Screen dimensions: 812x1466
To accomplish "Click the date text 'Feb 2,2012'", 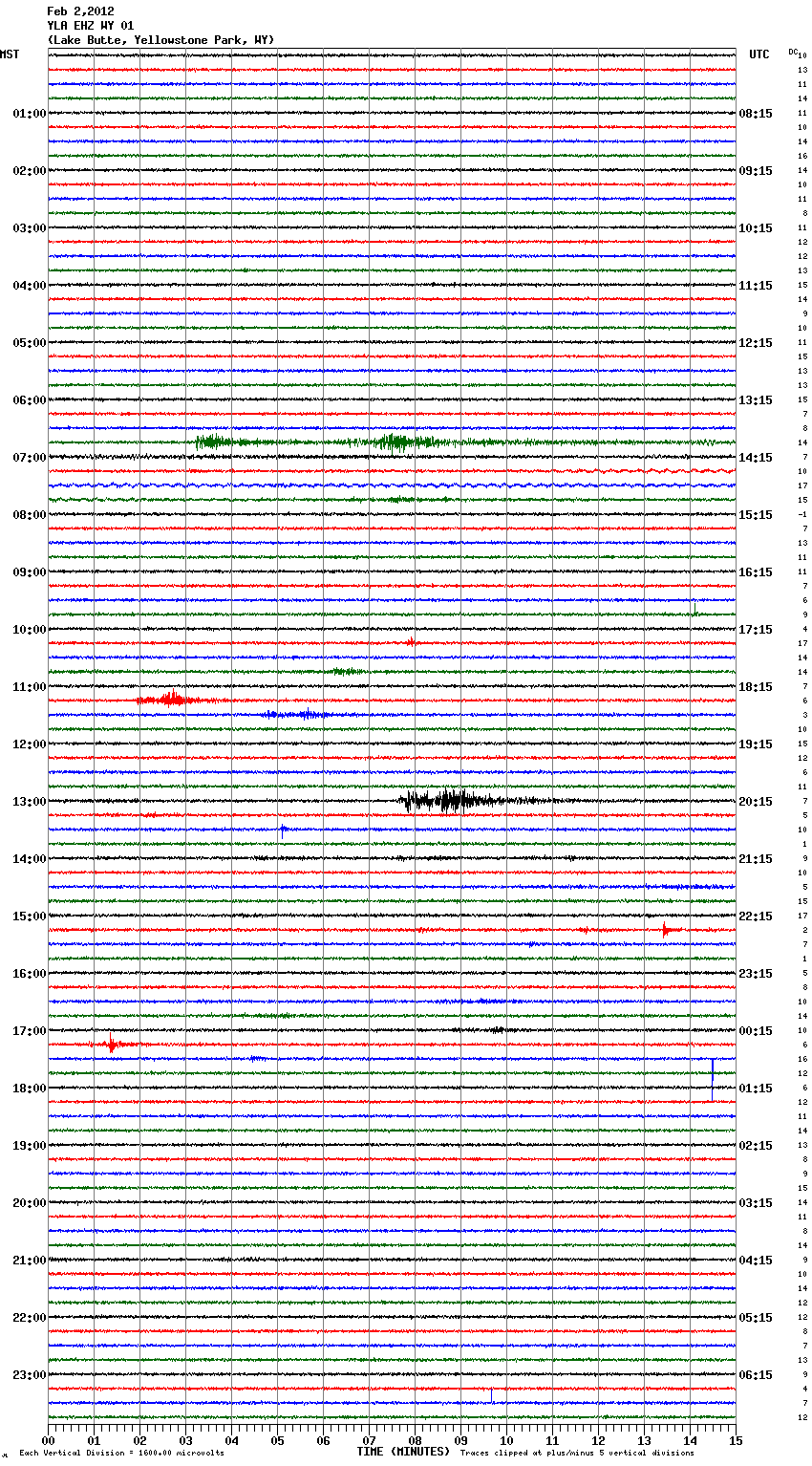I will click(x=80, y=11).
